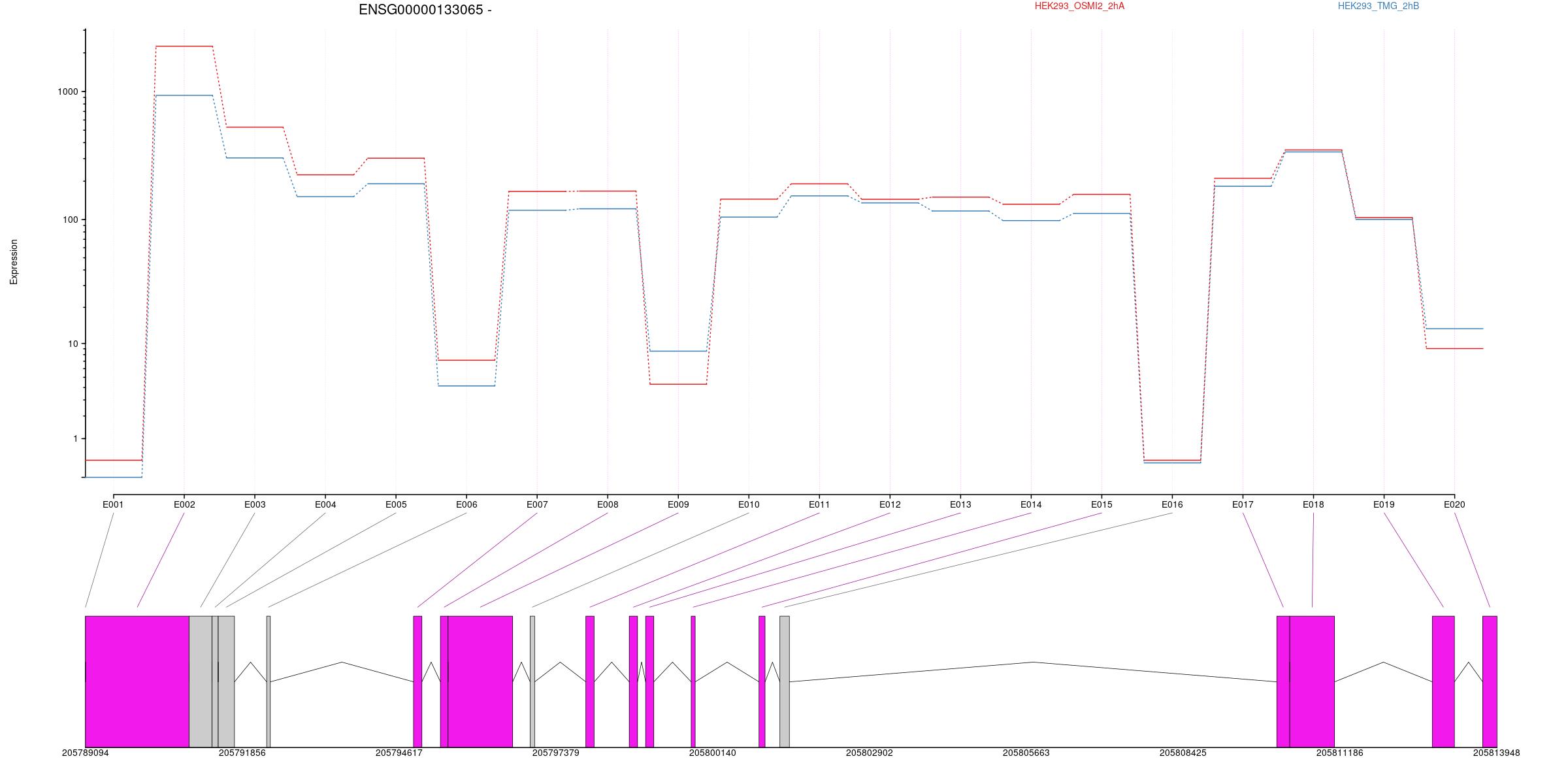Click the red expression line segment above E002
This screenshot has width=1568, height=784.
pyautogui.click(x=184, y=46)
